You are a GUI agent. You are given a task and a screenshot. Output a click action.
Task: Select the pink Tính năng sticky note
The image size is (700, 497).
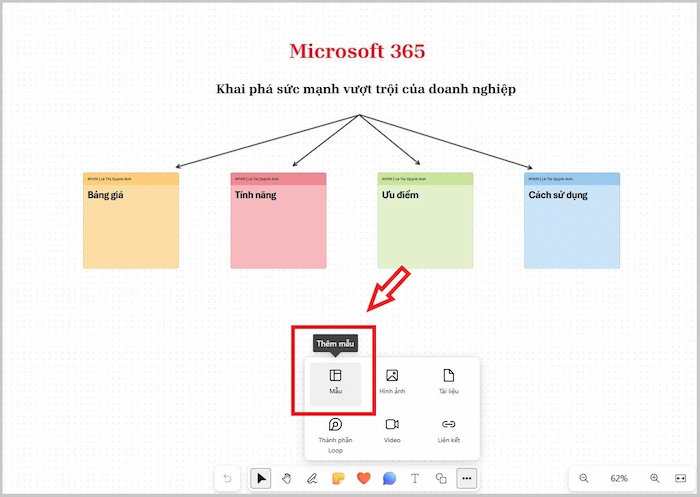[x=278, y=221]
